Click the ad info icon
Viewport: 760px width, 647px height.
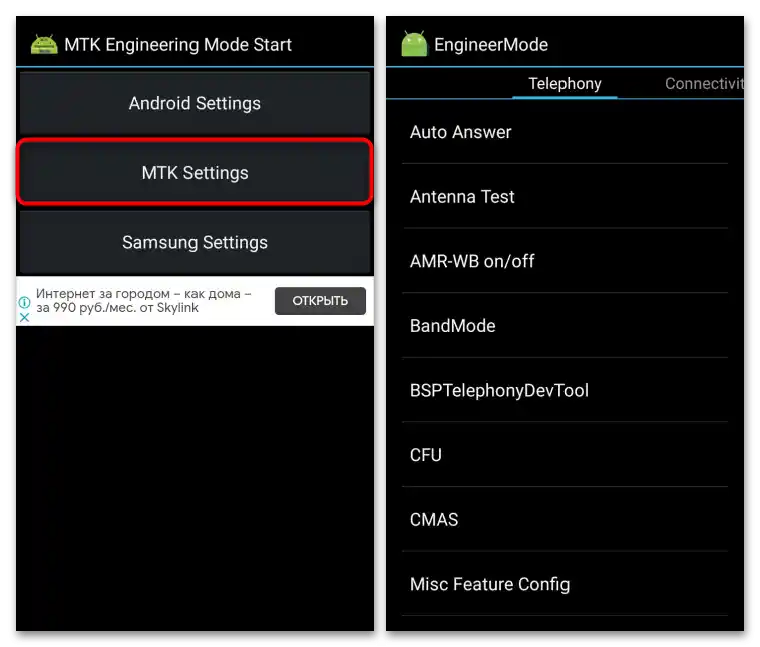25,301
